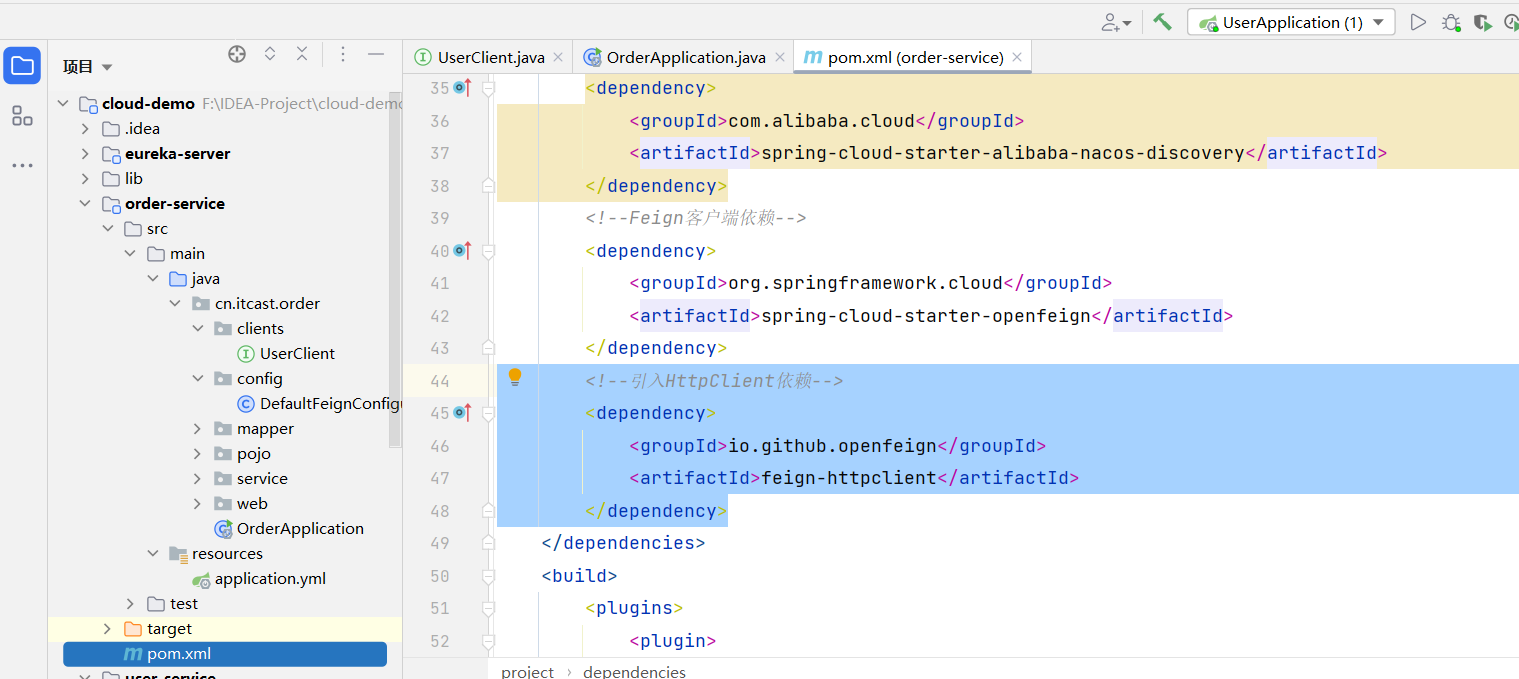Click the intention lightbulb on line 44
This screenshot has height=679, width=1519.
tap(515, 377)
